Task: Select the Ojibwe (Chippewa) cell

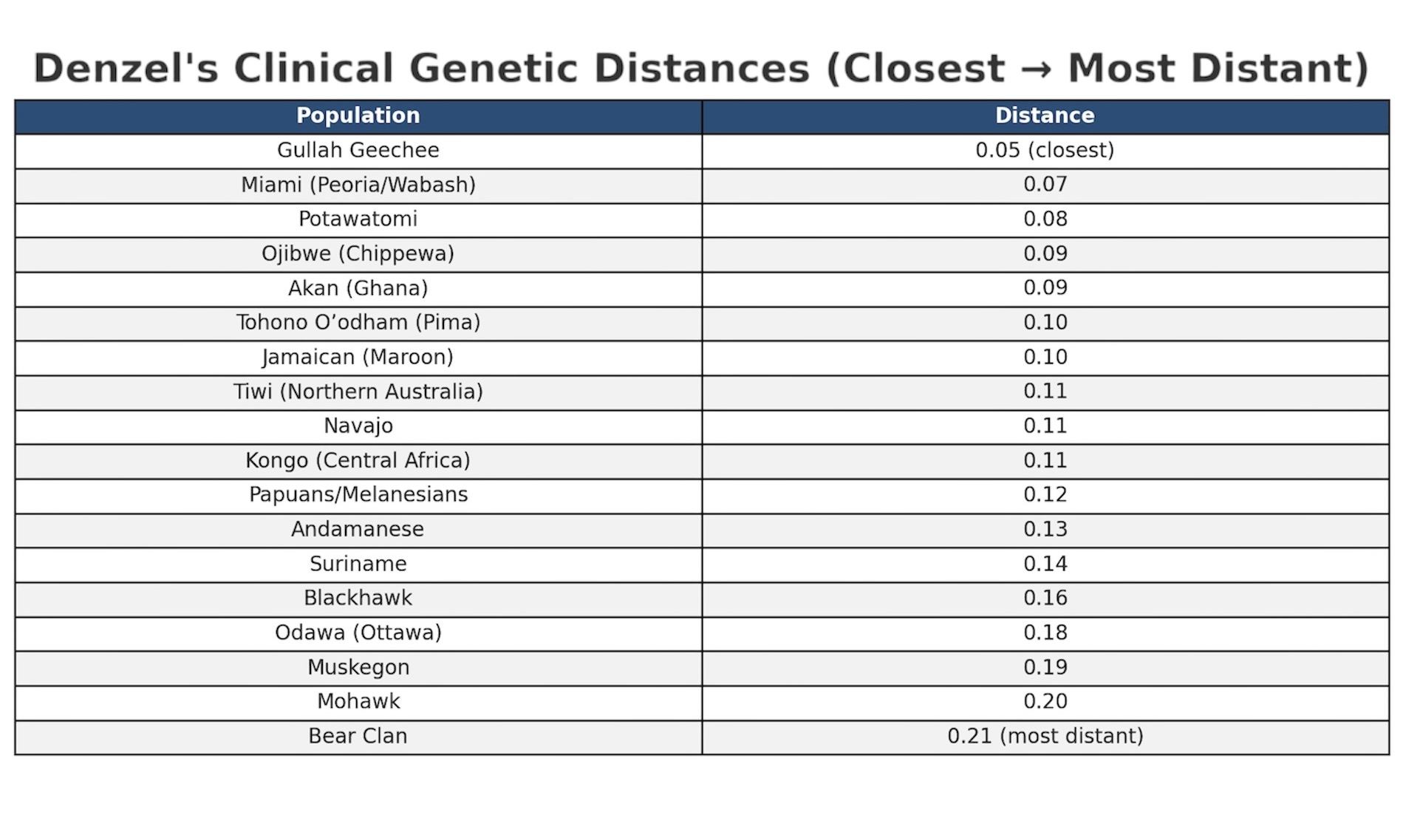Action: coord(358,254)
